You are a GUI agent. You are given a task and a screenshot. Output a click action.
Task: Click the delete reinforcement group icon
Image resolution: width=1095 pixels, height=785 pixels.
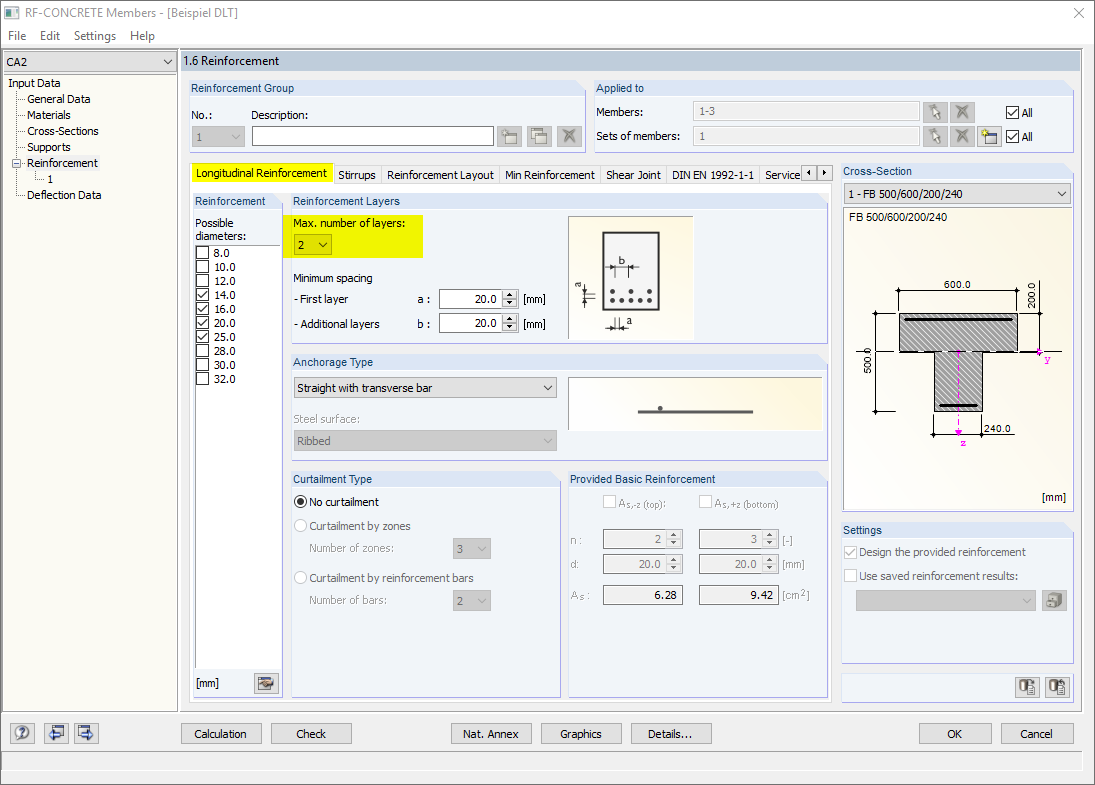569,136
